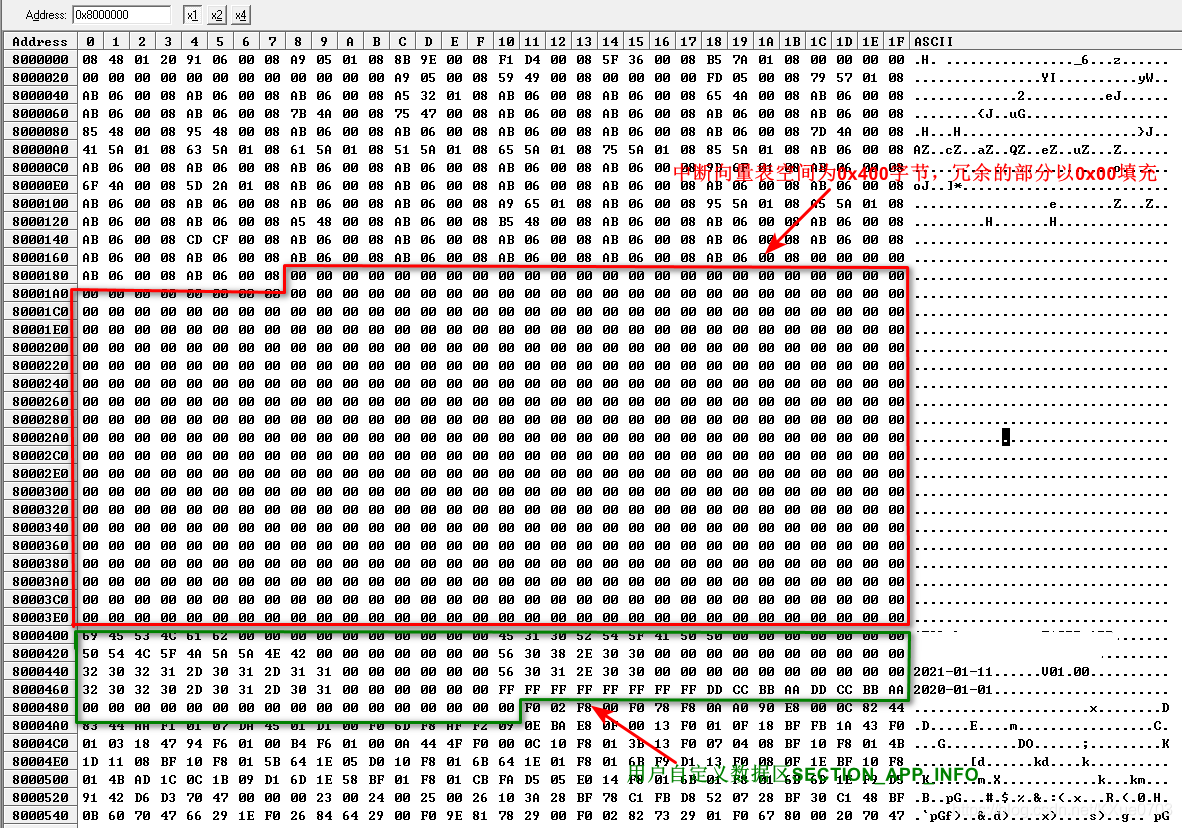Select address row 80004A0
Viewport: 1182px width, 828px height.
40,725
